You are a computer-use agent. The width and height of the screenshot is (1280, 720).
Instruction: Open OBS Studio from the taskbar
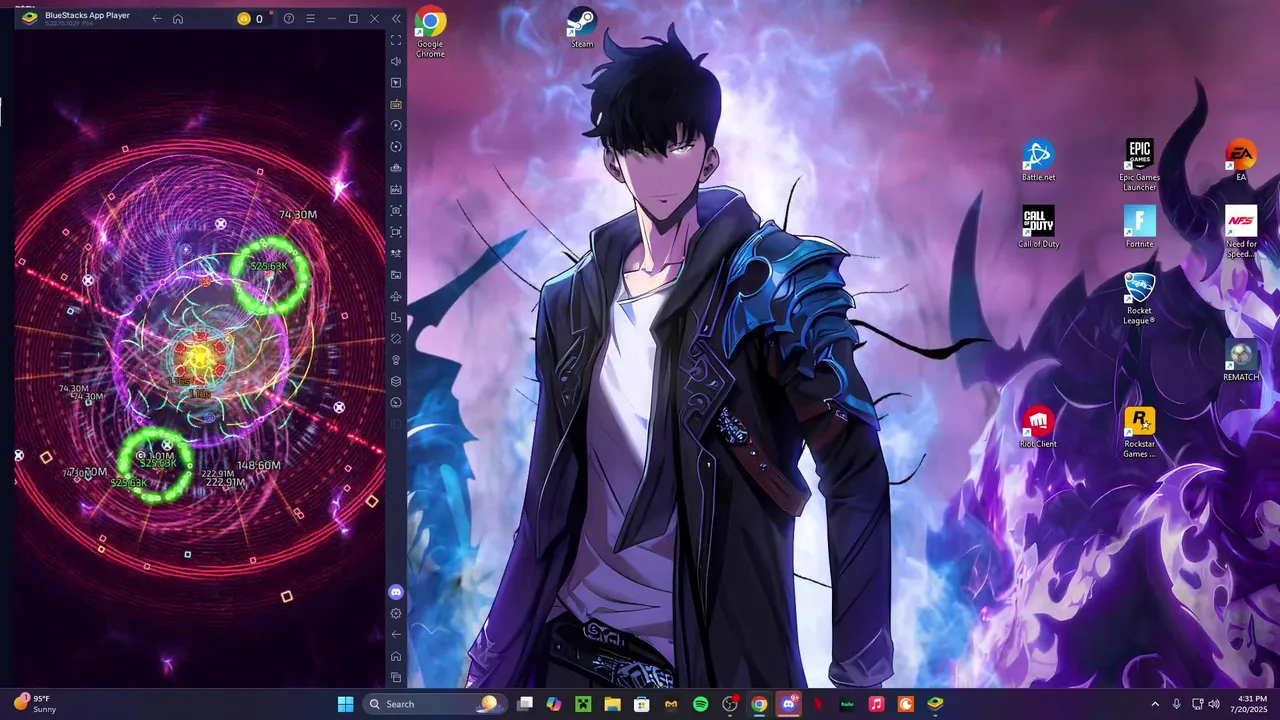tap(730, 704)
